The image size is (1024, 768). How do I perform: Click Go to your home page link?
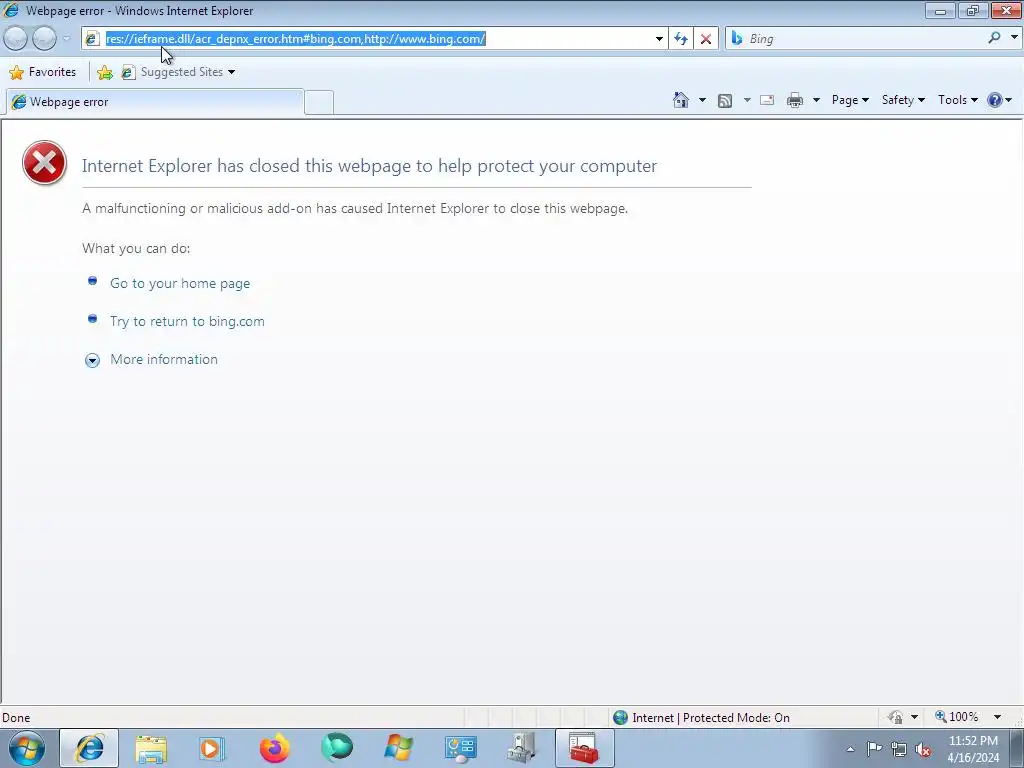tap(180, 283)
